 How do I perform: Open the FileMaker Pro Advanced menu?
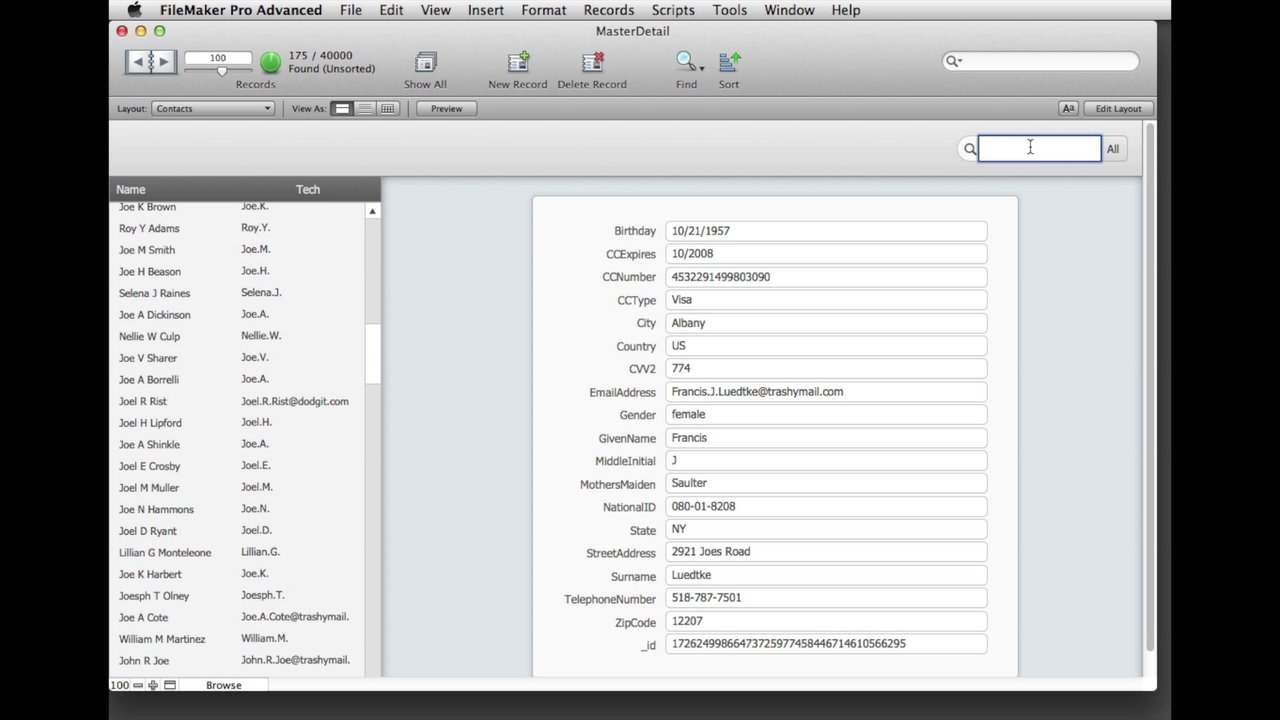click(x=241, y=10)
